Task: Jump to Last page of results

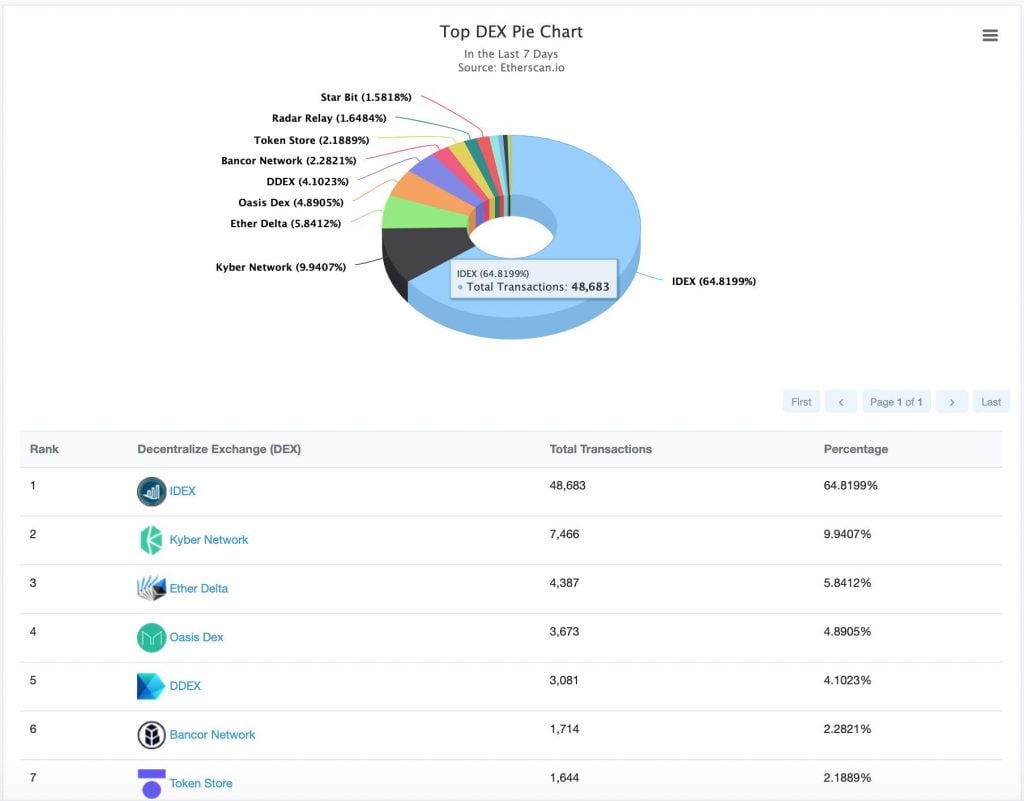Action: [x=991, y=401]
